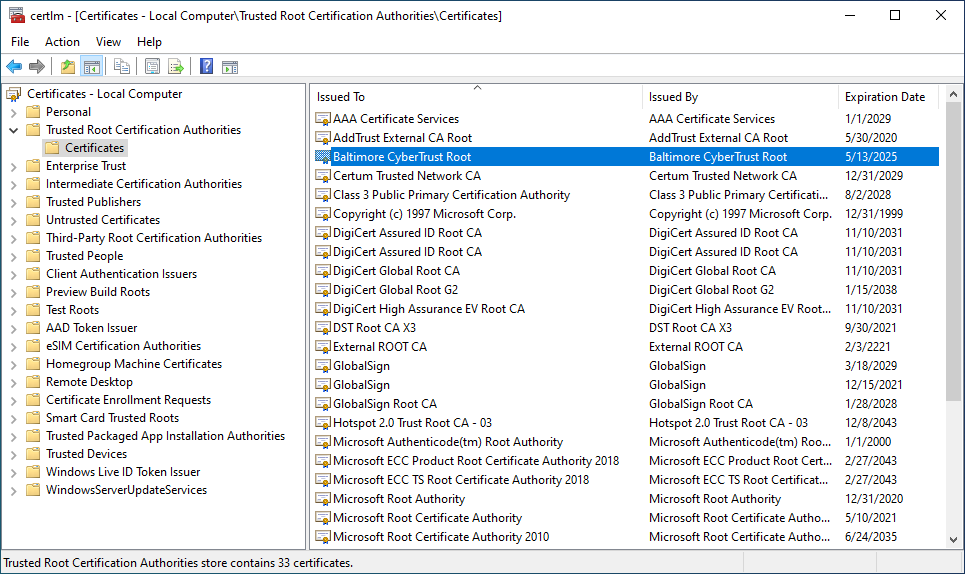Click the list scrollbar up arrow
The height and width of the screenshot is (574, 965).
point(953,94)
